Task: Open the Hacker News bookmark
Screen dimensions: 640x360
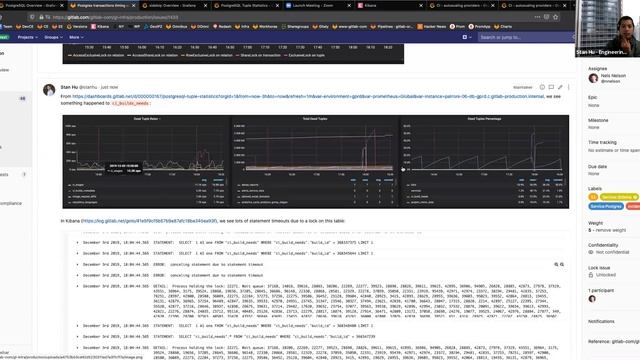Action: tap(431, 27)
